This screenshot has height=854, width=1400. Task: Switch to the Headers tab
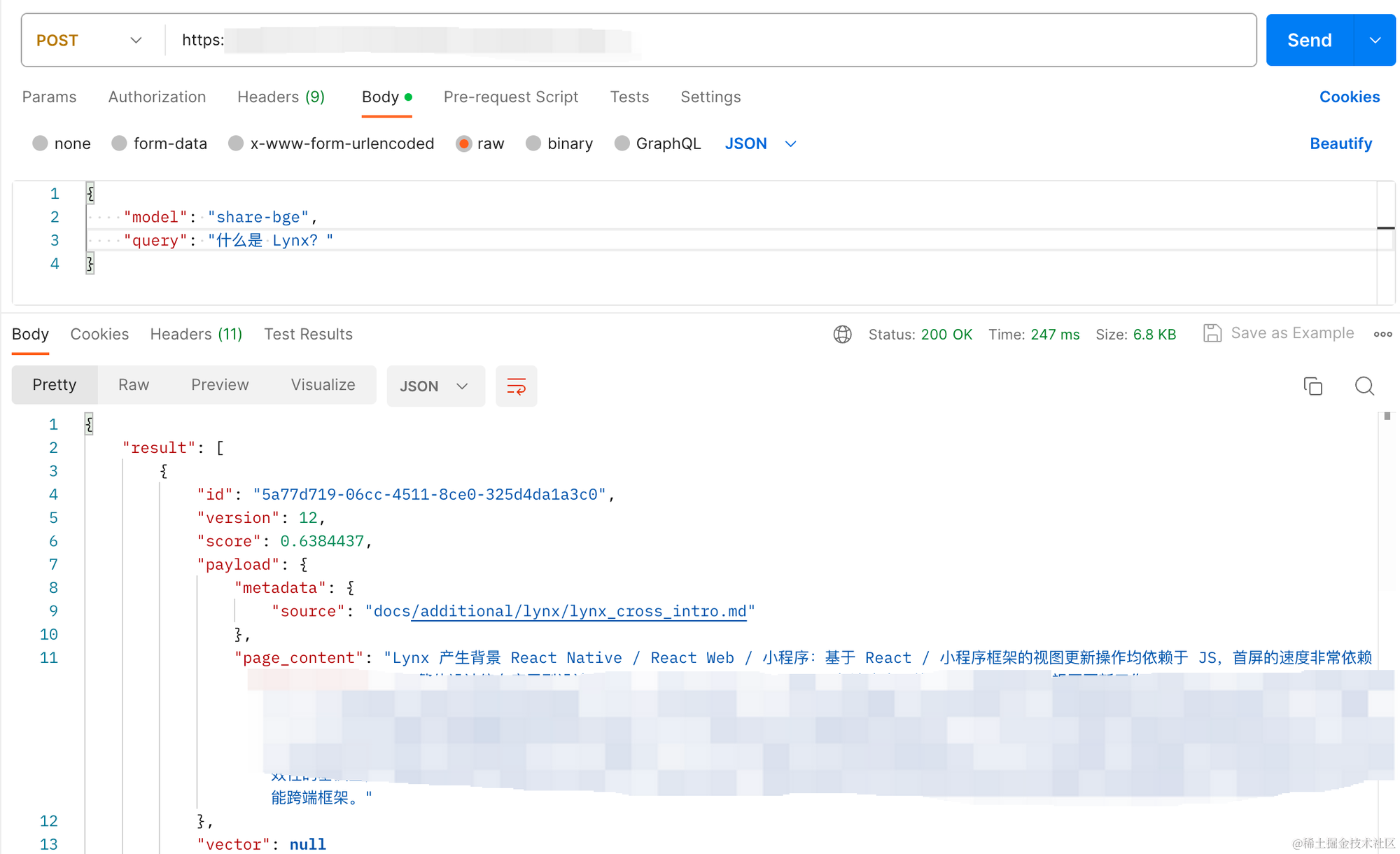coord(195,333)
